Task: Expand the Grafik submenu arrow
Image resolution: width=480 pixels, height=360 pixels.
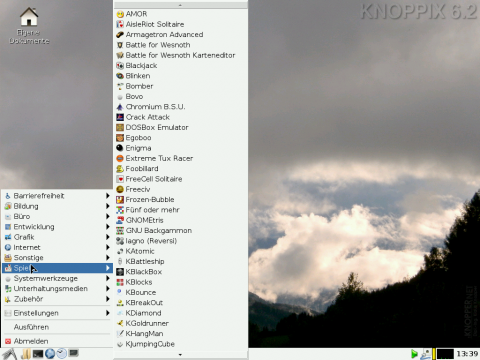Action: [x=108, y=237]
